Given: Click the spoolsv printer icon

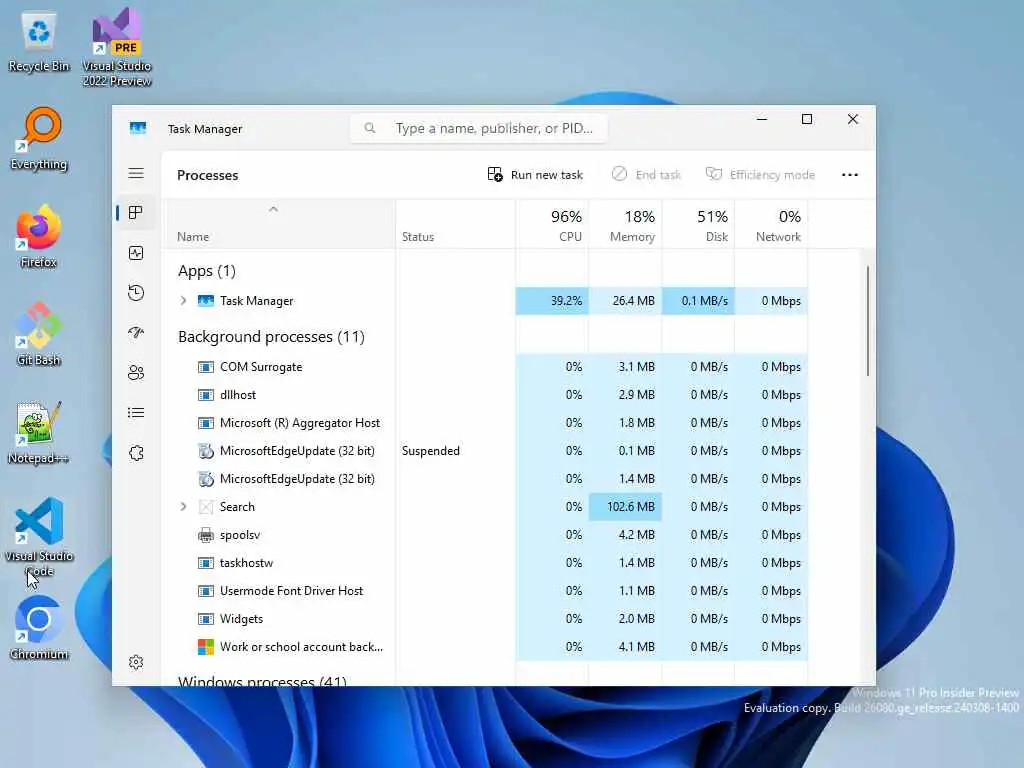Looking at the screenshot, I should (x=206, y=535).
